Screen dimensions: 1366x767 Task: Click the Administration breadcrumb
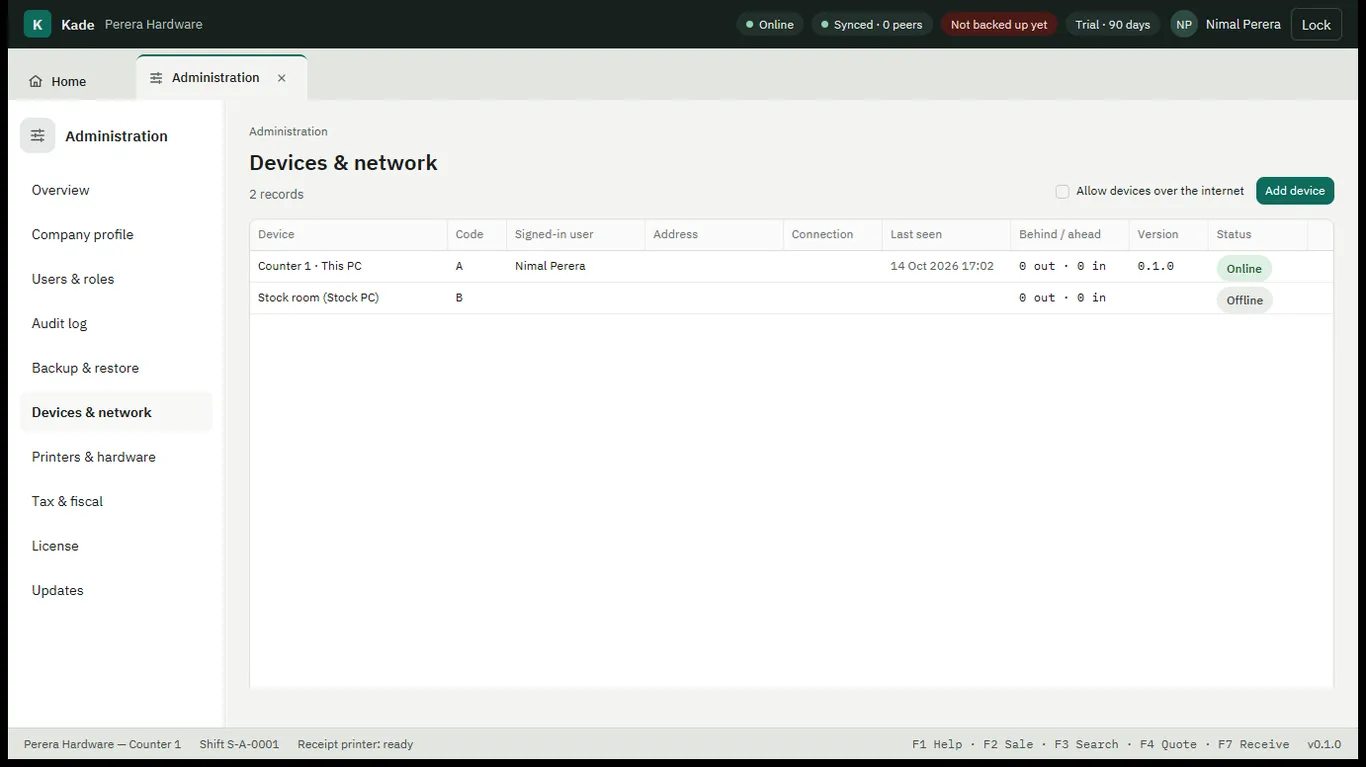[288, 131]
